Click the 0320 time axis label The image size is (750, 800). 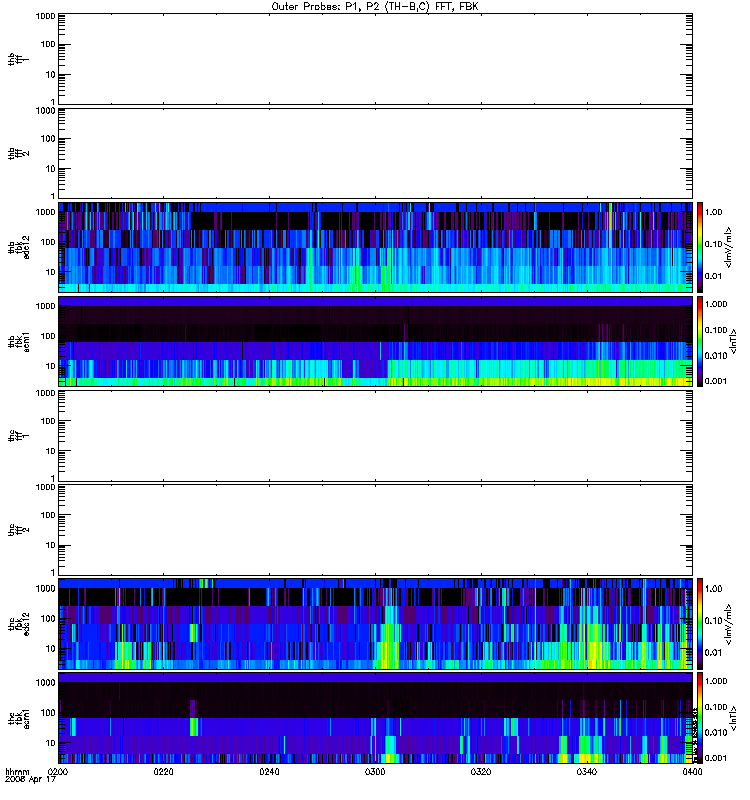pyautogui.click(x=481, y=771)
